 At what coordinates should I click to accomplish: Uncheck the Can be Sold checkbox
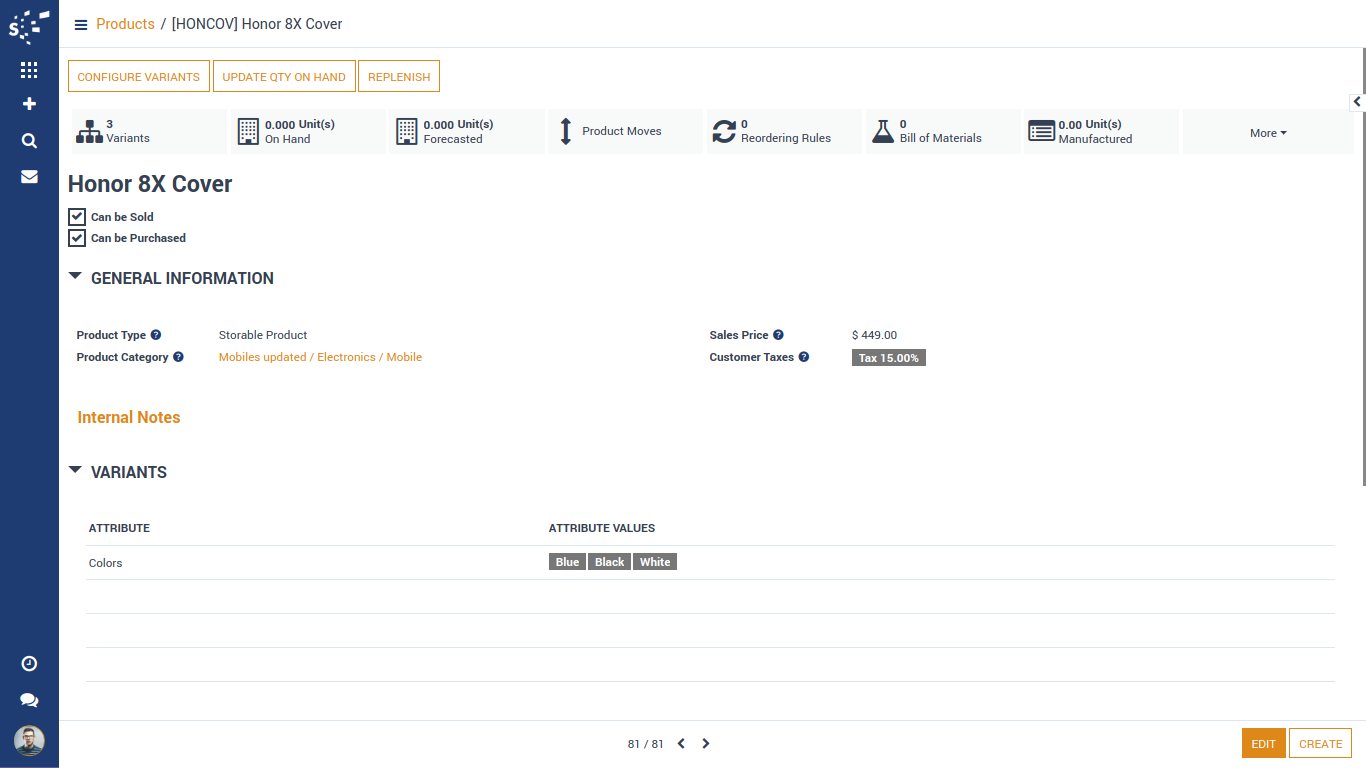coord(77,217)
